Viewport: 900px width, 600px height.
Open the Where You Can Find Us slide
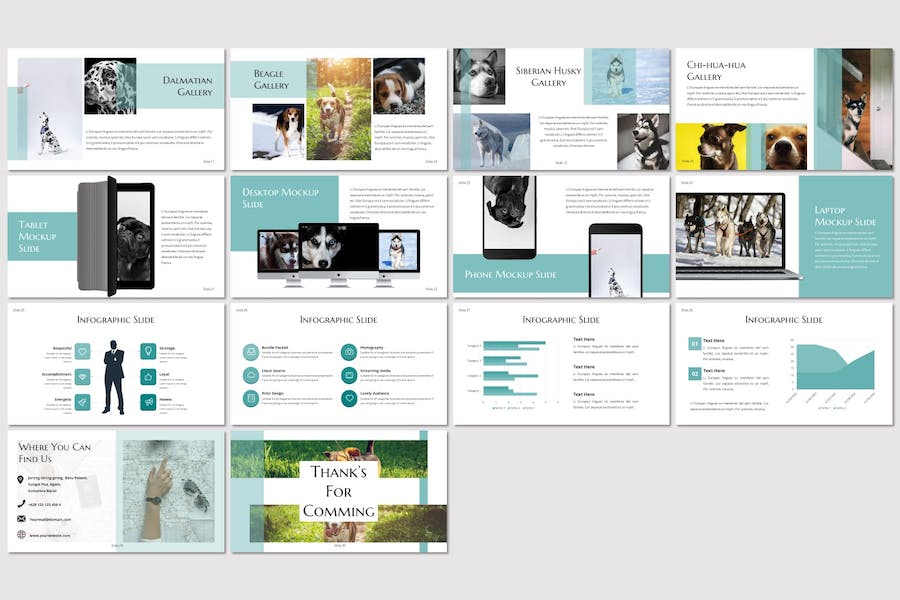[x=116, y=491]
